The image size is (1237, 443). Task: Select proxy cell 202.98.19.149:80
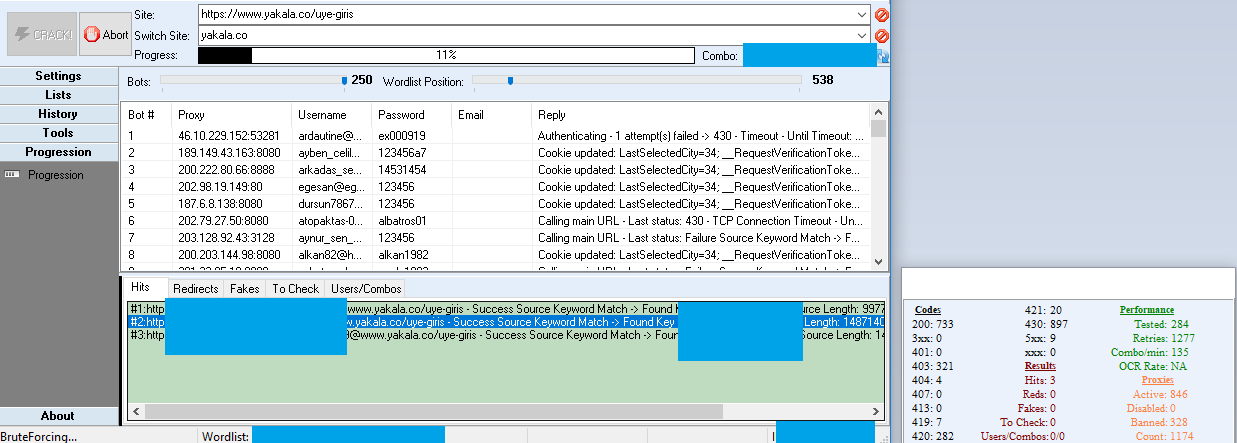(x=220, y=186)
